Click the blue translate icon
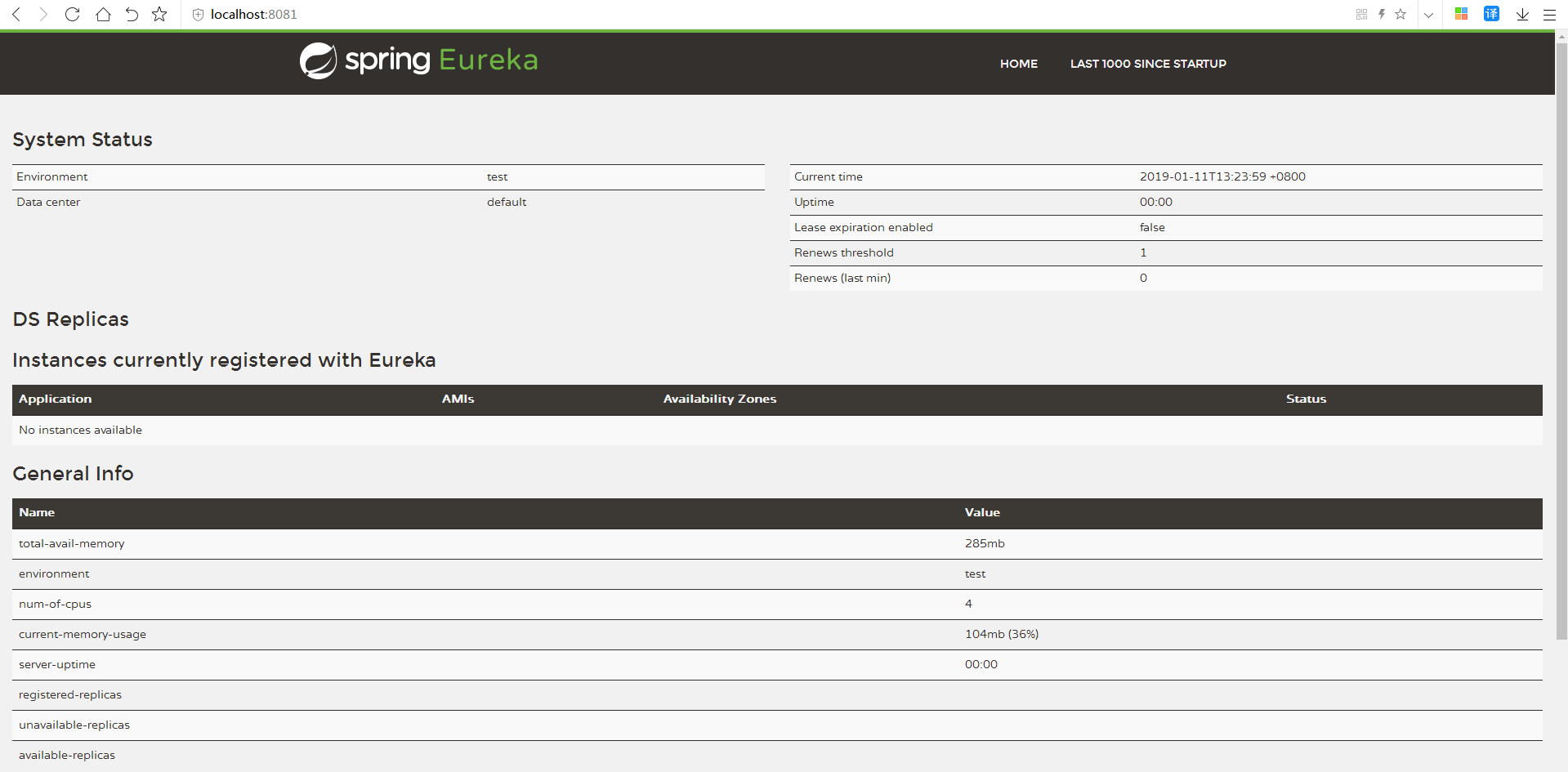The width and height of the screenshot is (1568, 772). tap(1491, 14)
